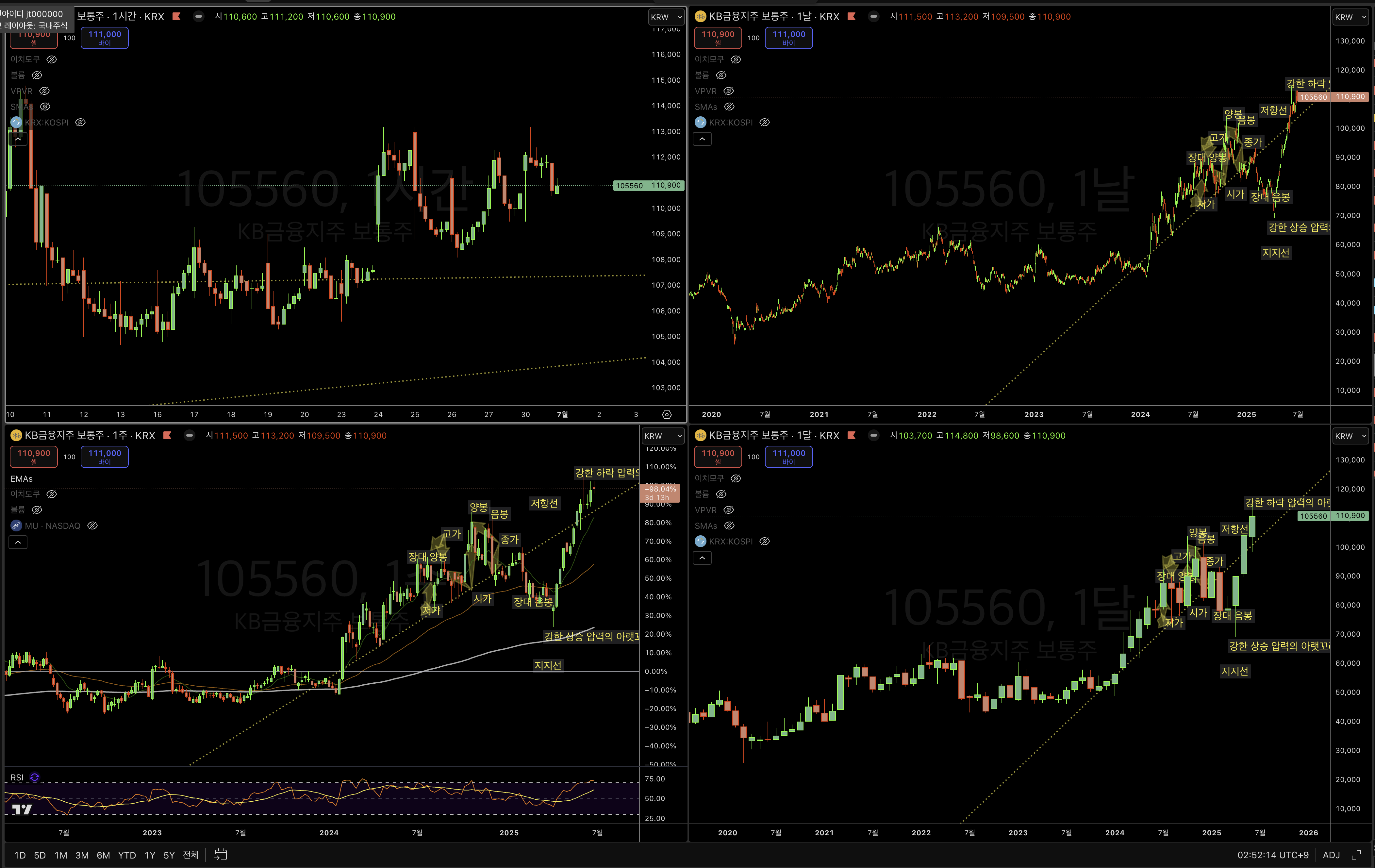Image resolution: width=1375 pixels, height=868 pixels.
Task: Click the flag icon on the monthly chart
Action: (852, 435)
